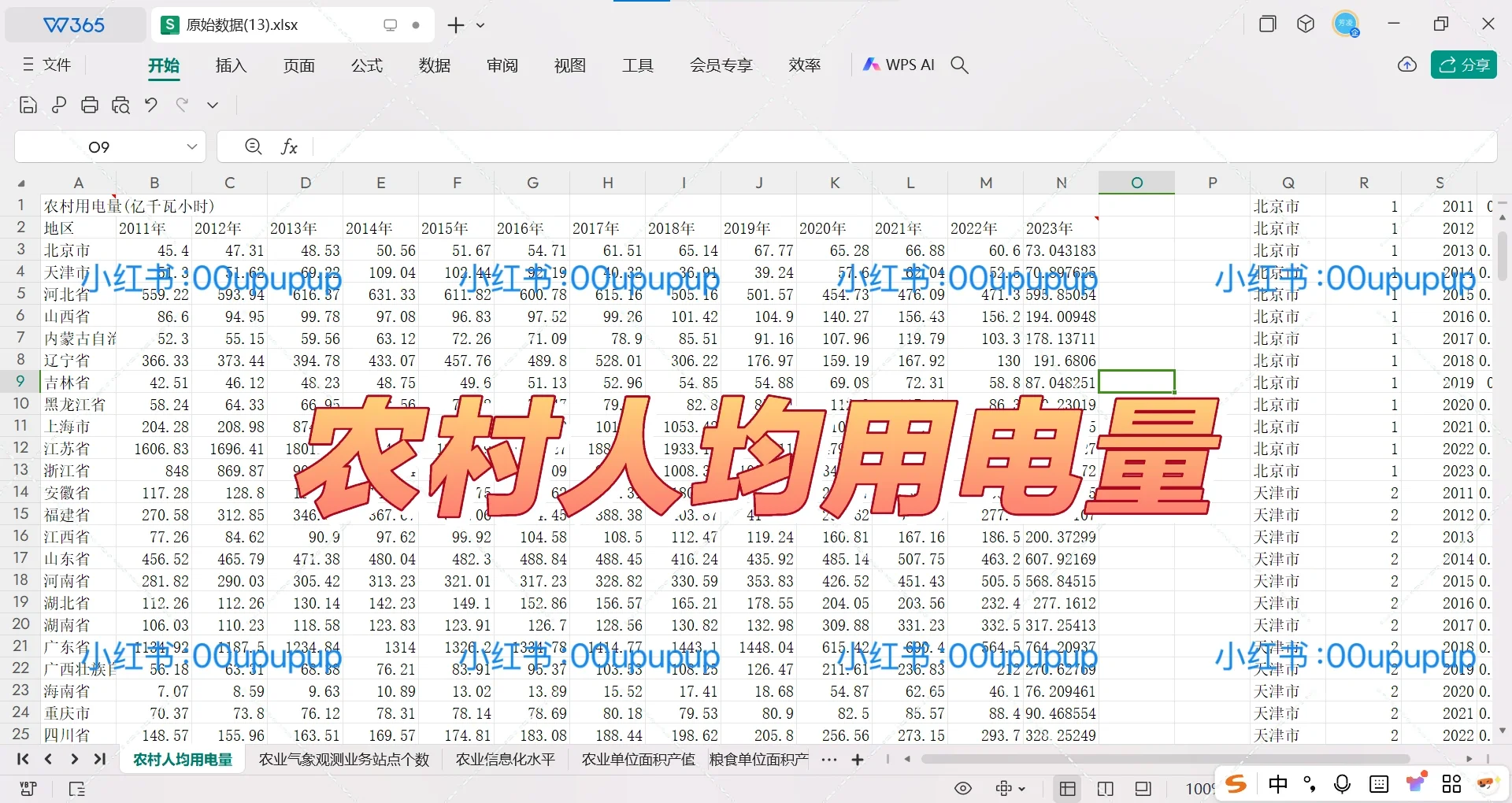Click the search magnifier icon in ribbon
The height and width of the screenshot is (803, 1512).
(959, 65)
